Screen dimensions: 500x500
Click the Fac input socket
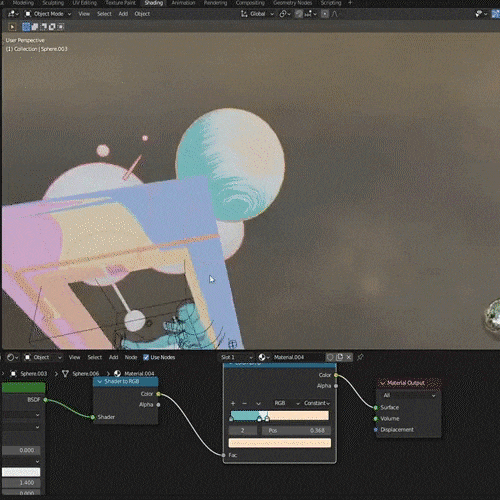[224, 455]
